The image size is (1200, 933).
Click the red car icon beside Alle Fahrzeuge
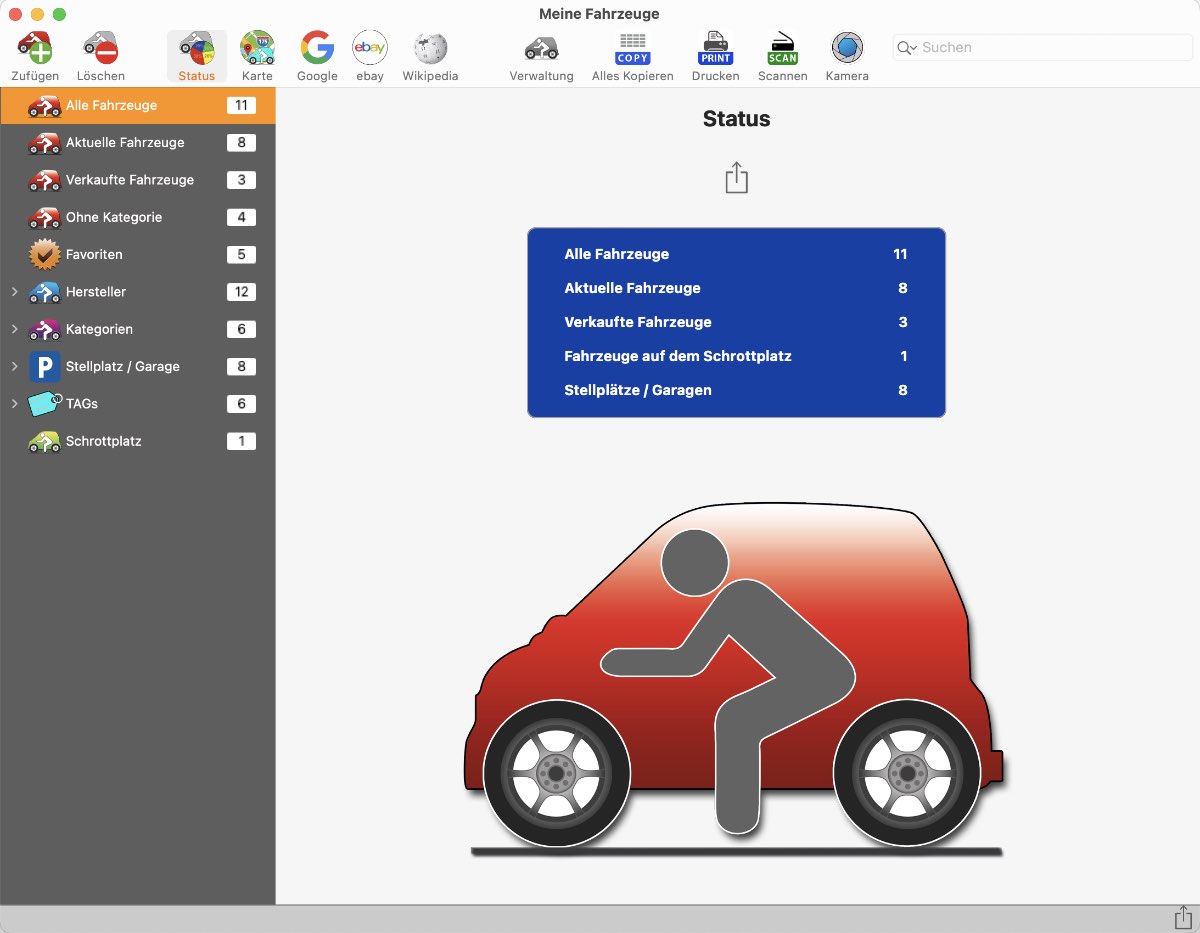tap(45, 106)
